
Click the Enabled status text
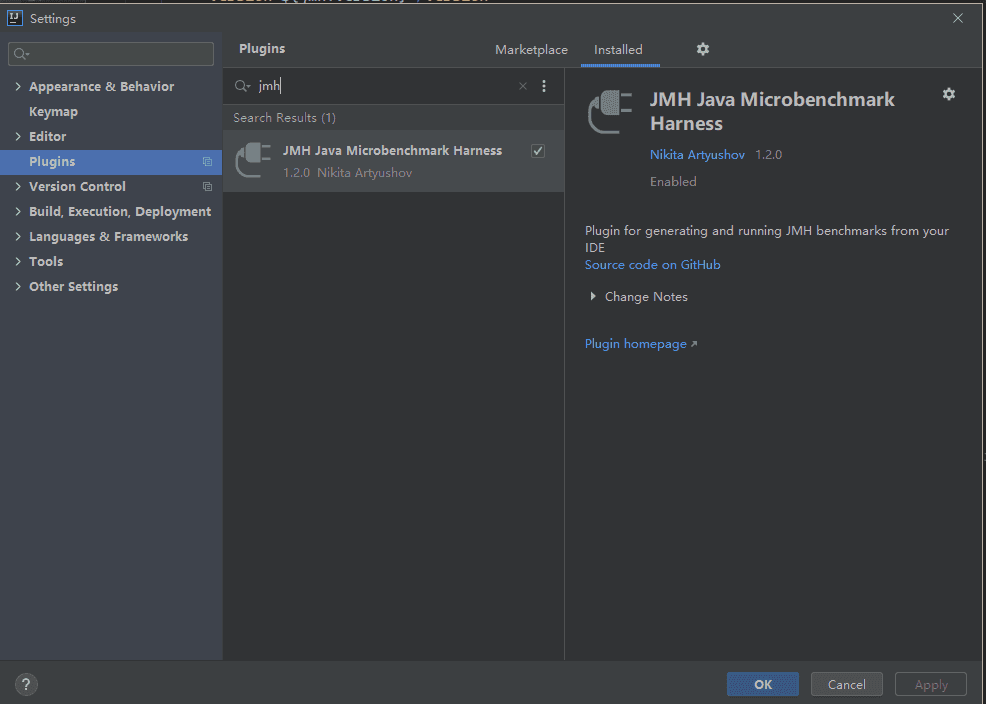673,182
